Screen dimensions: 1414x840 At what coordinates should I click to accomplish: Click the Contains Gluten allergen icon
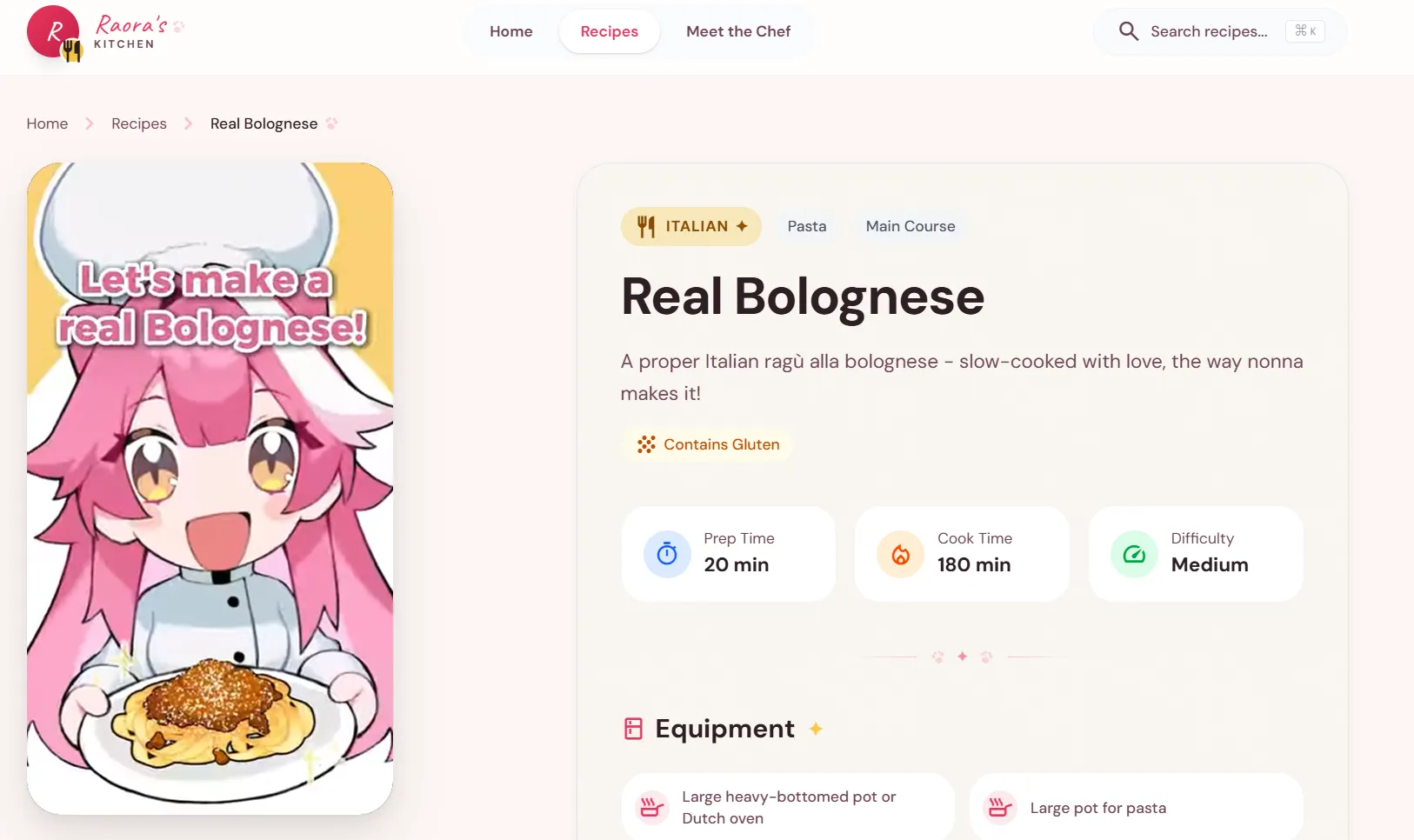point(646,444)
